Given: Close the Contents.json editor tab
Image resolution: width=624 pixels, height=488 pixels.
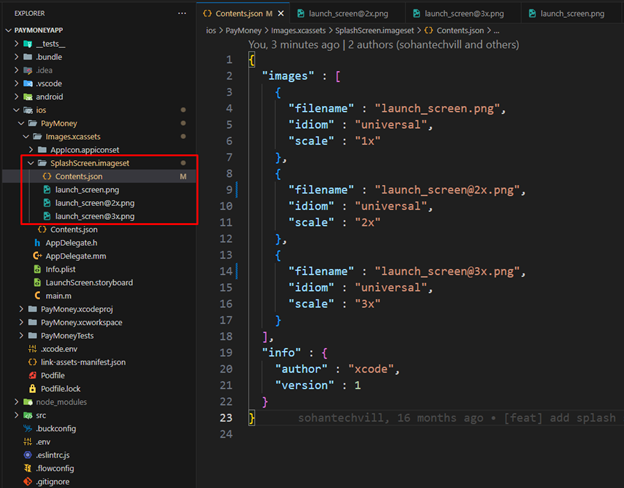Looking at the screenshot, I should (283, 13).
